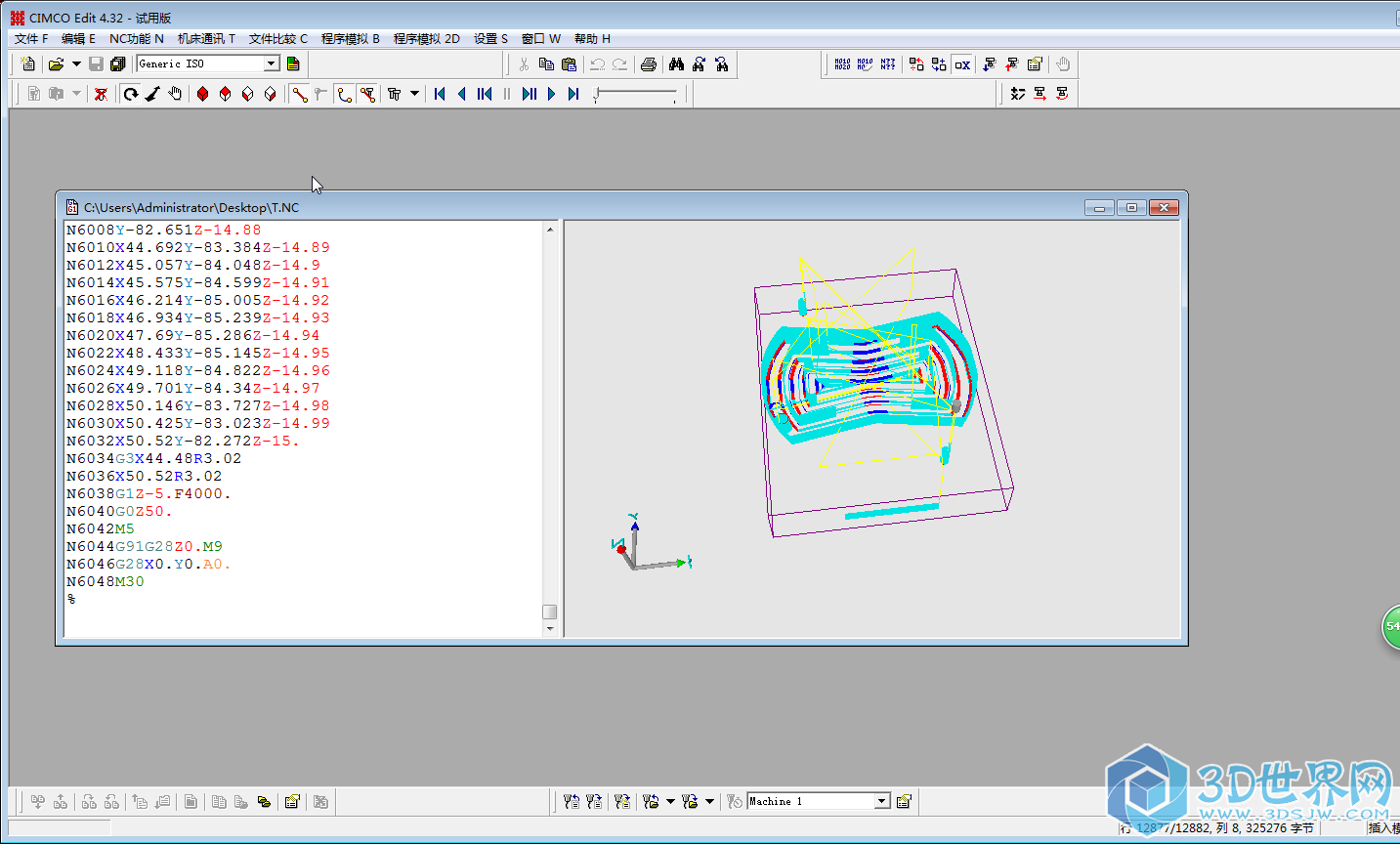This screenshot has width=1400, height=844.
Task: Click the file type setup icon
Action: [293, 64]
